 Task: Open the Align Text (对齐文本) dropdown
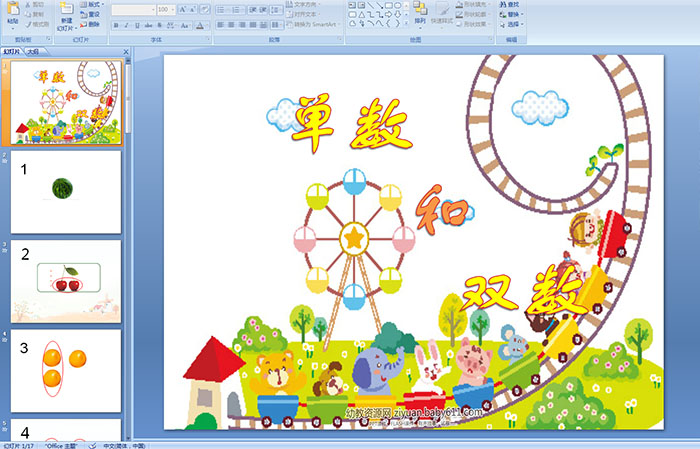coord(304,14)
